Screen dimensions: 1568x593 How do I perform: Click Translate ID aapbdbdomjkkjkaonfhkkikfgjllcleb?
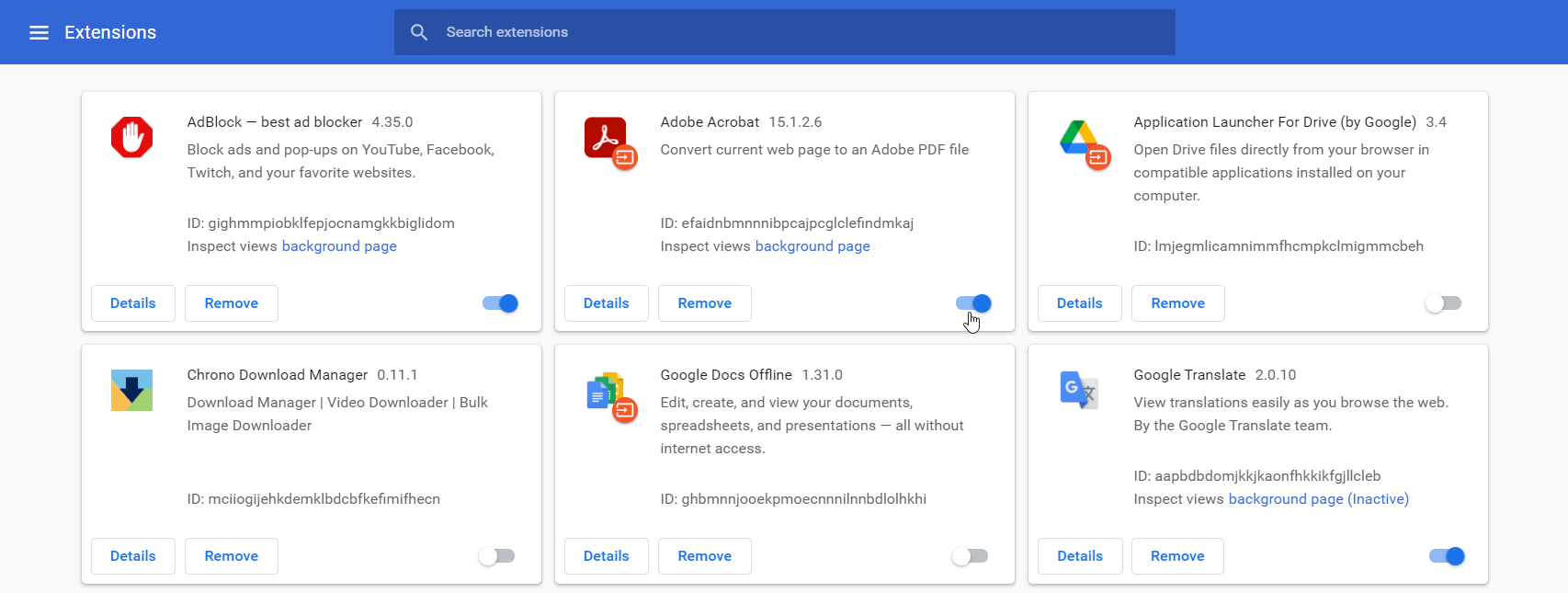(1257, 476)
